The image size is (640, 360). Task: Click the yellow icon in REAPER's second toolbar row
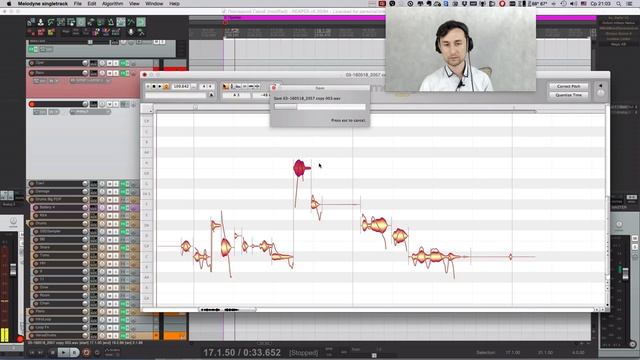pyautogui.click(x=51, y=32)
